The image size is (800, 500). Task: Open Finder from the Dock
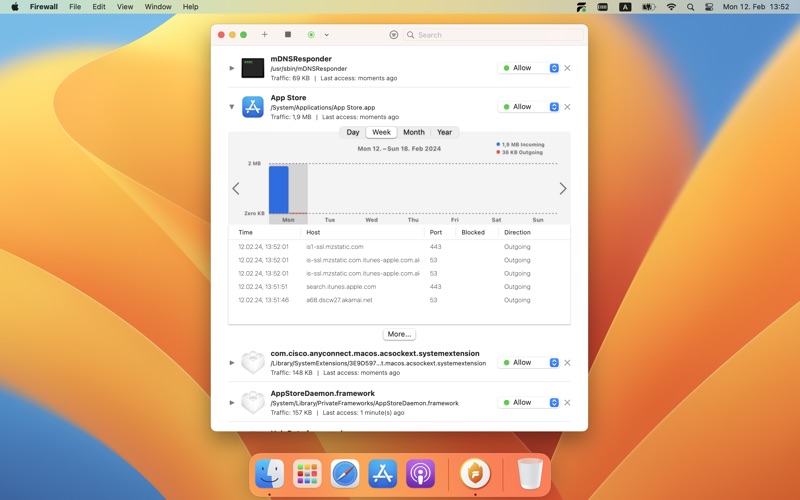click(x=269, y=473)
